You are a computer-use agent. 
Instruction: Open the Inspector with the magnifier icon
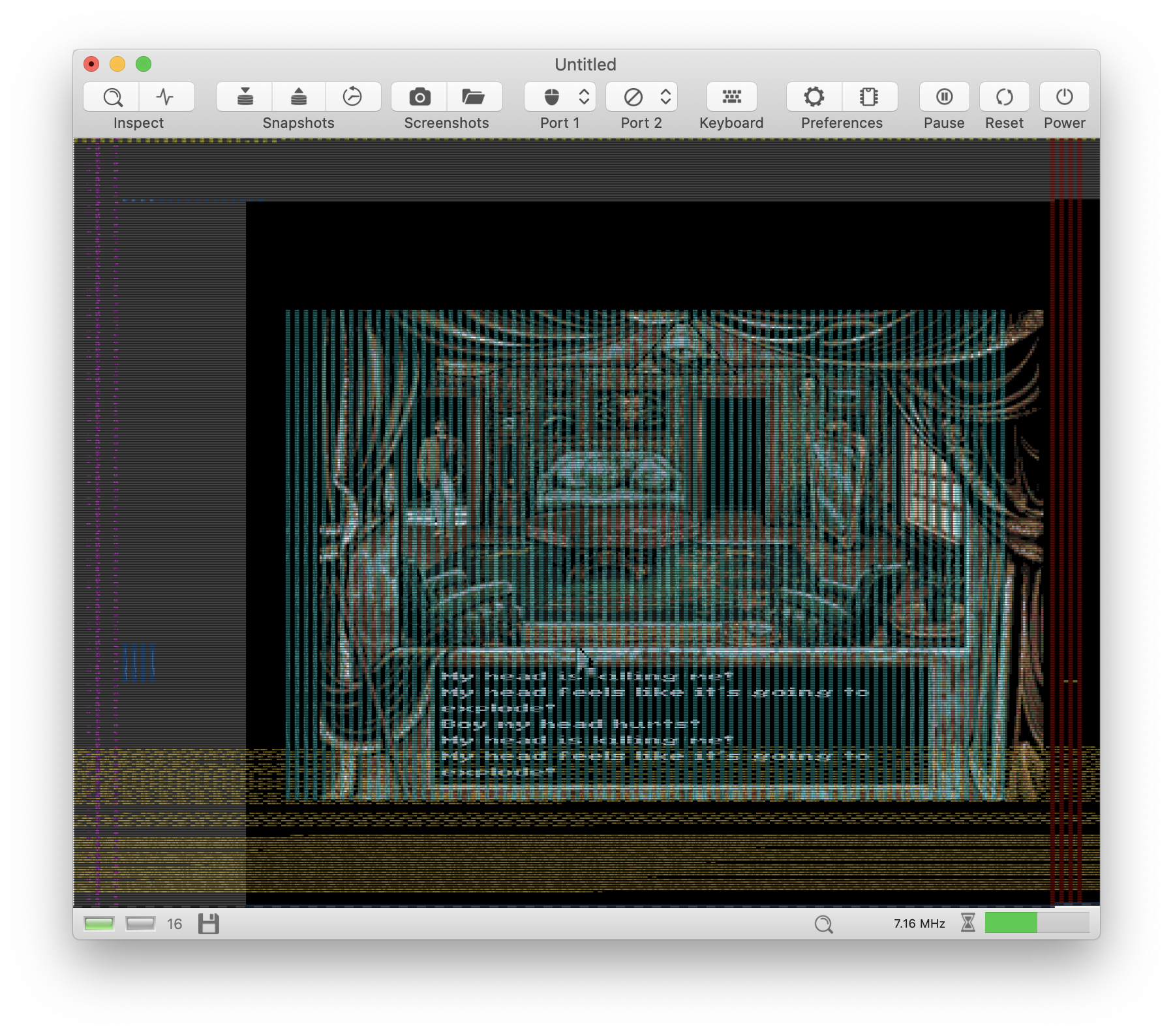pyautogui.click(x=112, y=97)
